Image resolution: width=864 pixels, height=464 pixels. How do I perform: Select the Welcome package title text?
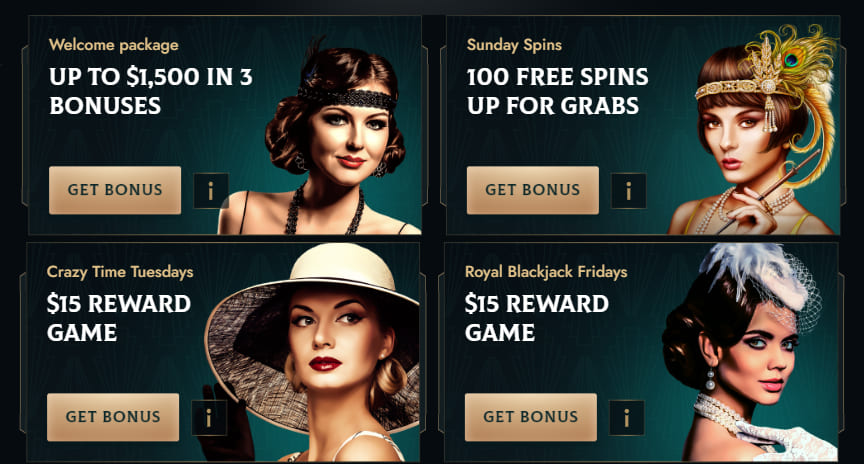(114, 45)
